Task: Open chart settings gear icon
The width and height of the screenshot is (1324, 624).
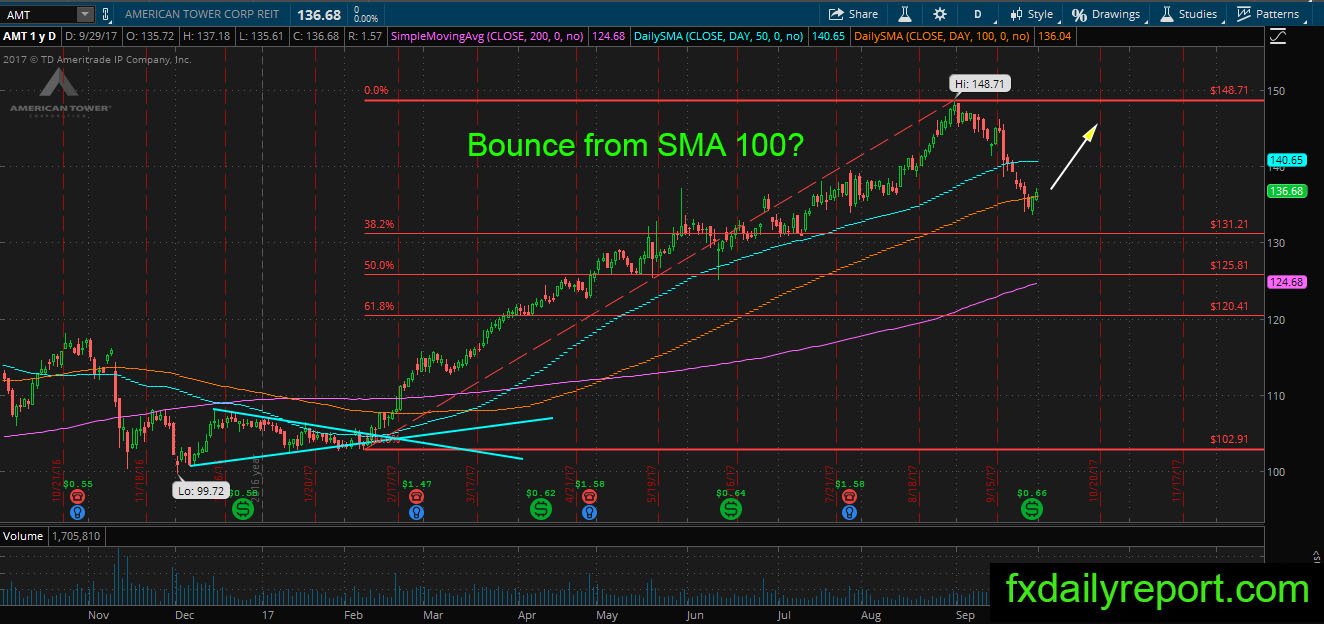Action: tap(939, 14)
